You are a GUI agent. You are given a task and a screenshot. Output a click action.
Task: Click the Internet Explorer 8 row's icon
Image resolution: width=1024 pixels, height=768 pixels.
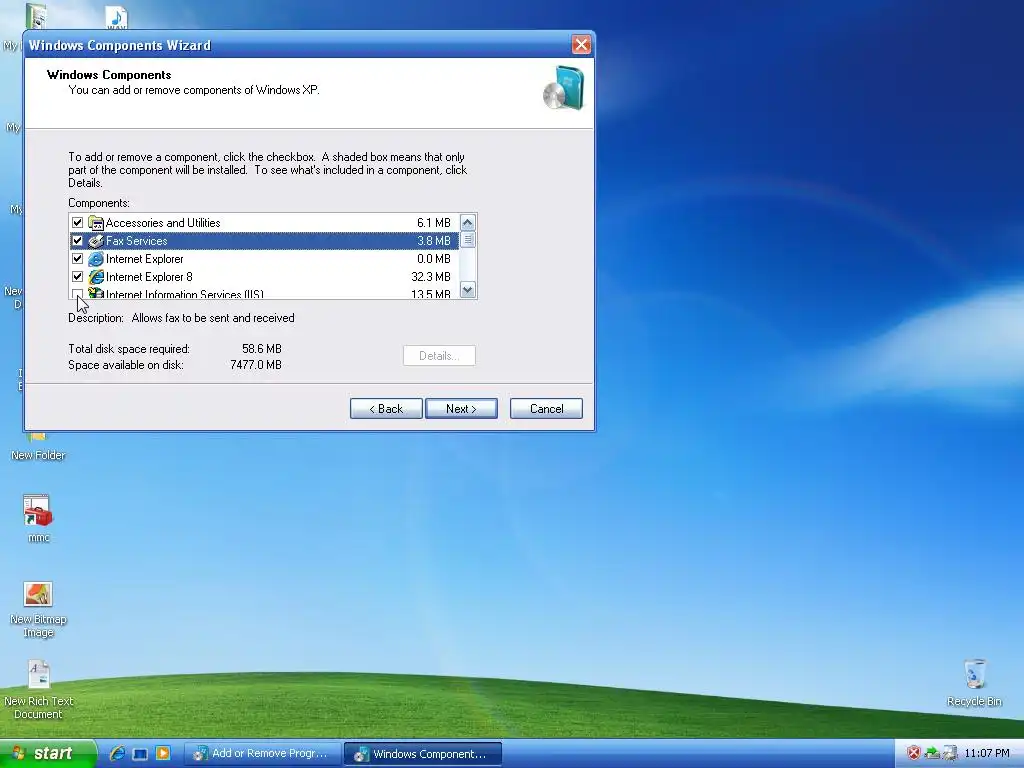click(x=96, y=277)
